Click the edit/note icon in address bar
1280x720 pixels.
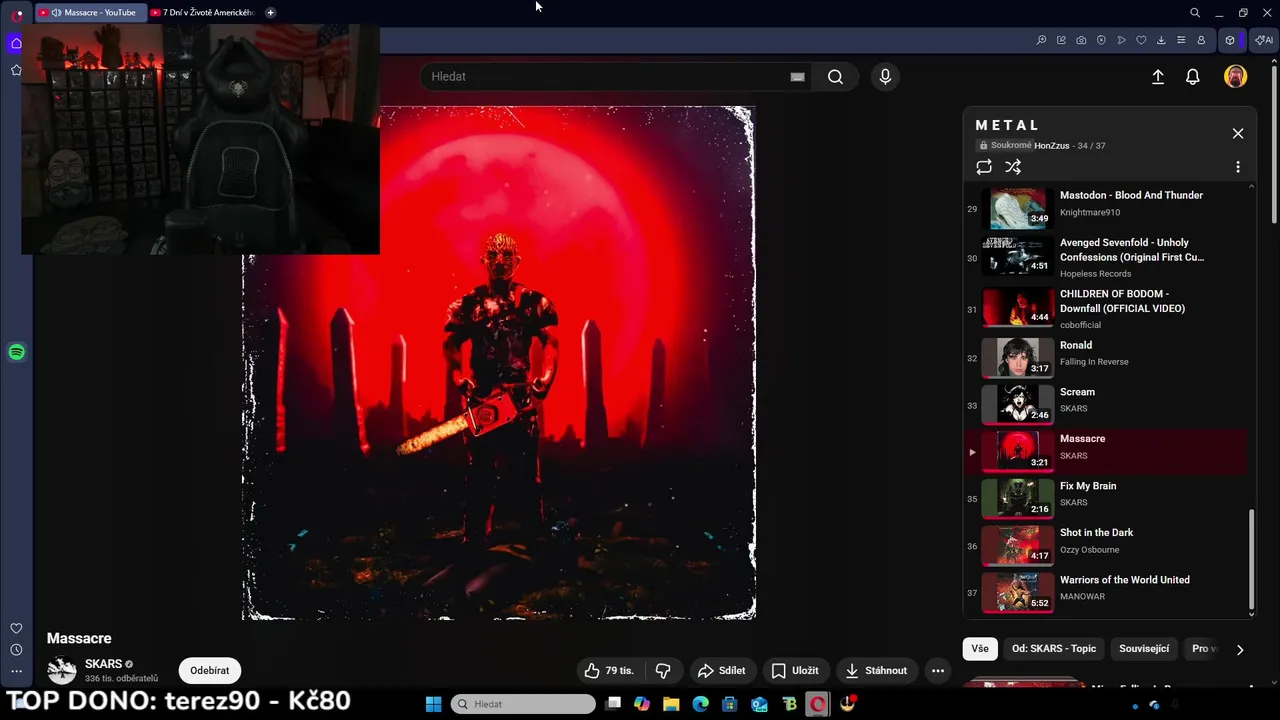[x=1061, y=40]
